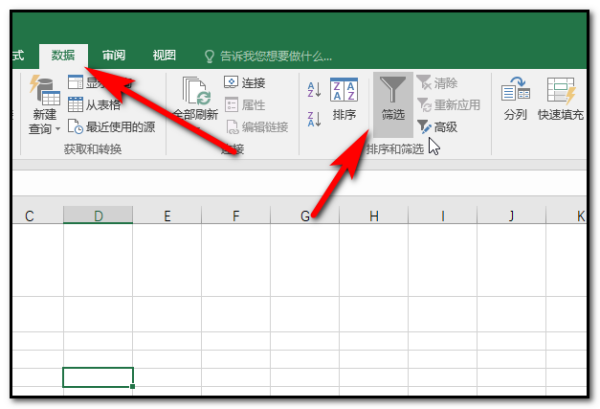Open the 排序 sort dialog
This screenshot has width=600, height=409.
(344, 99)
